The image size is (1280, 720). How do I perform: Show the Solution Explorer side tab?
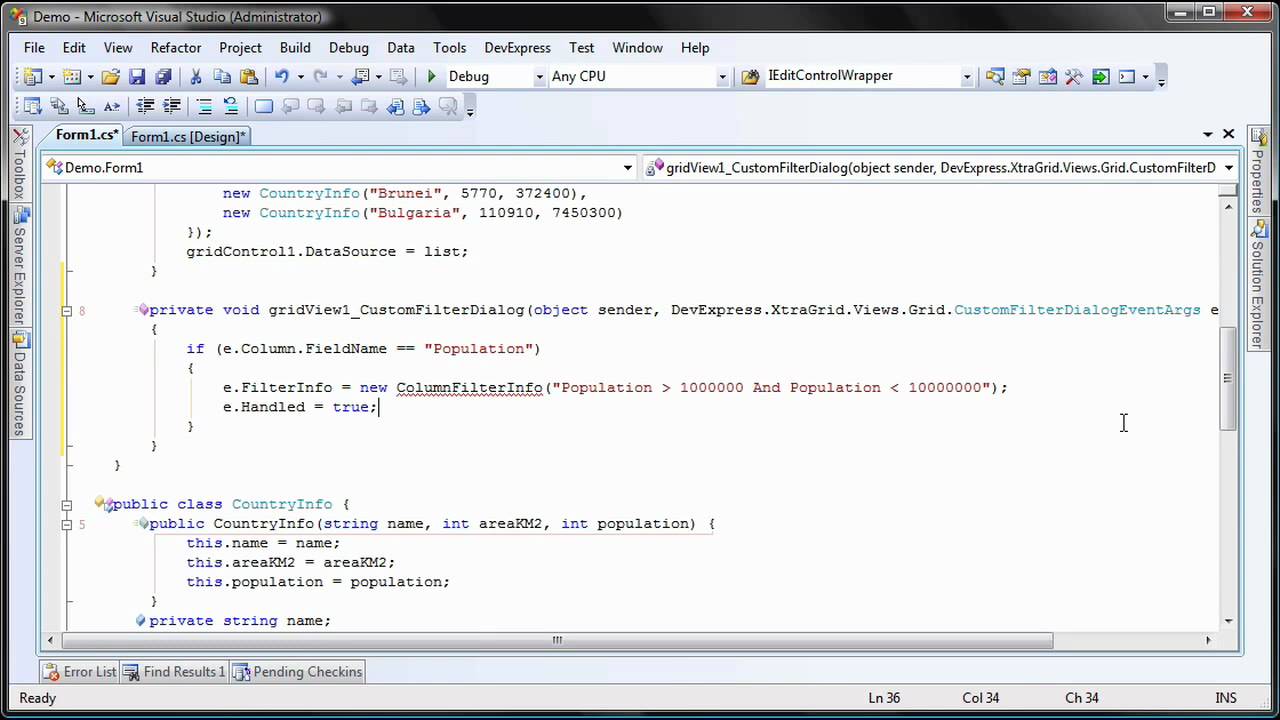[x=1258, y=283]
